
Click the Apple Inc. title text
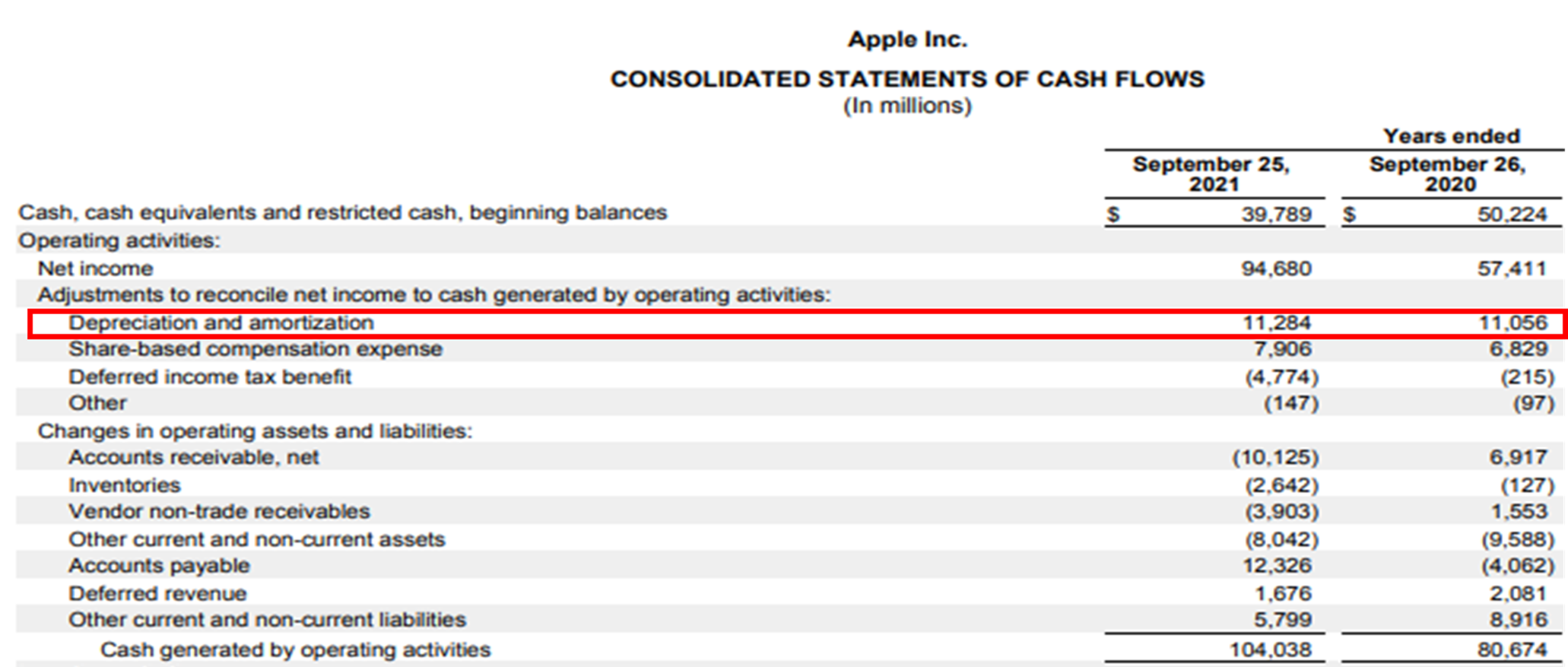coord(907,40)
